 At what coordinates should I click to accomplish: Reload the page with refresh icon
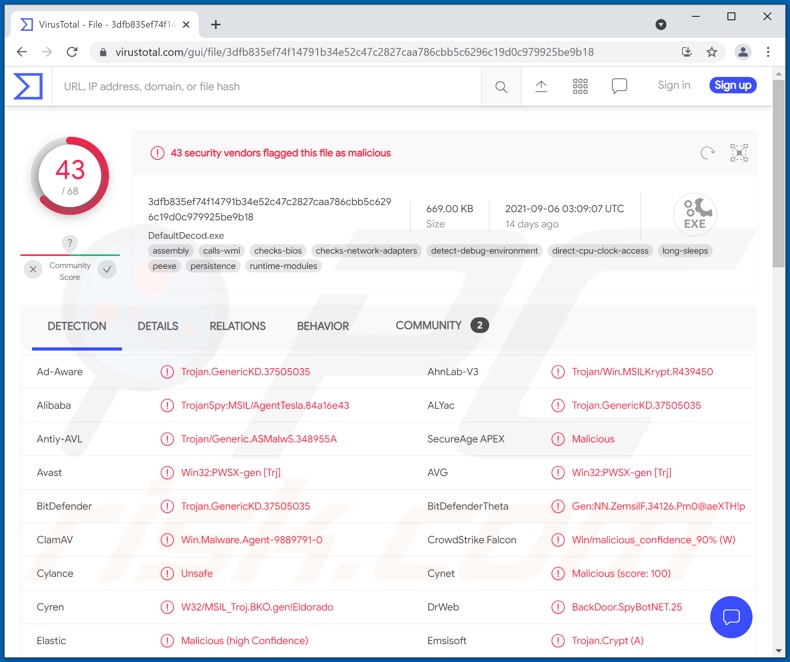pos(72,52)
